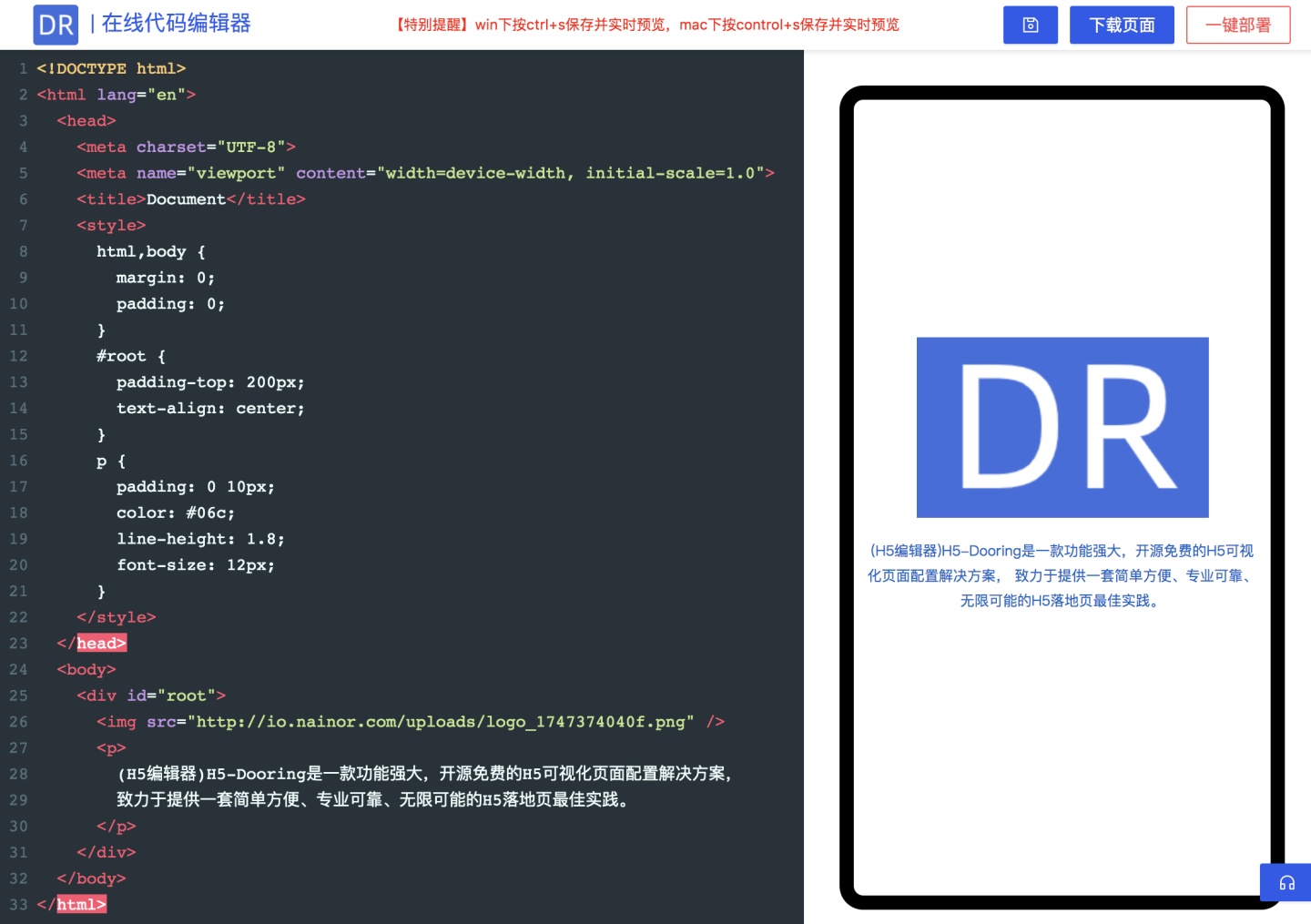Click the line-height: 1.8; line
Screen dimensions: 1311x924
(200, 539)
